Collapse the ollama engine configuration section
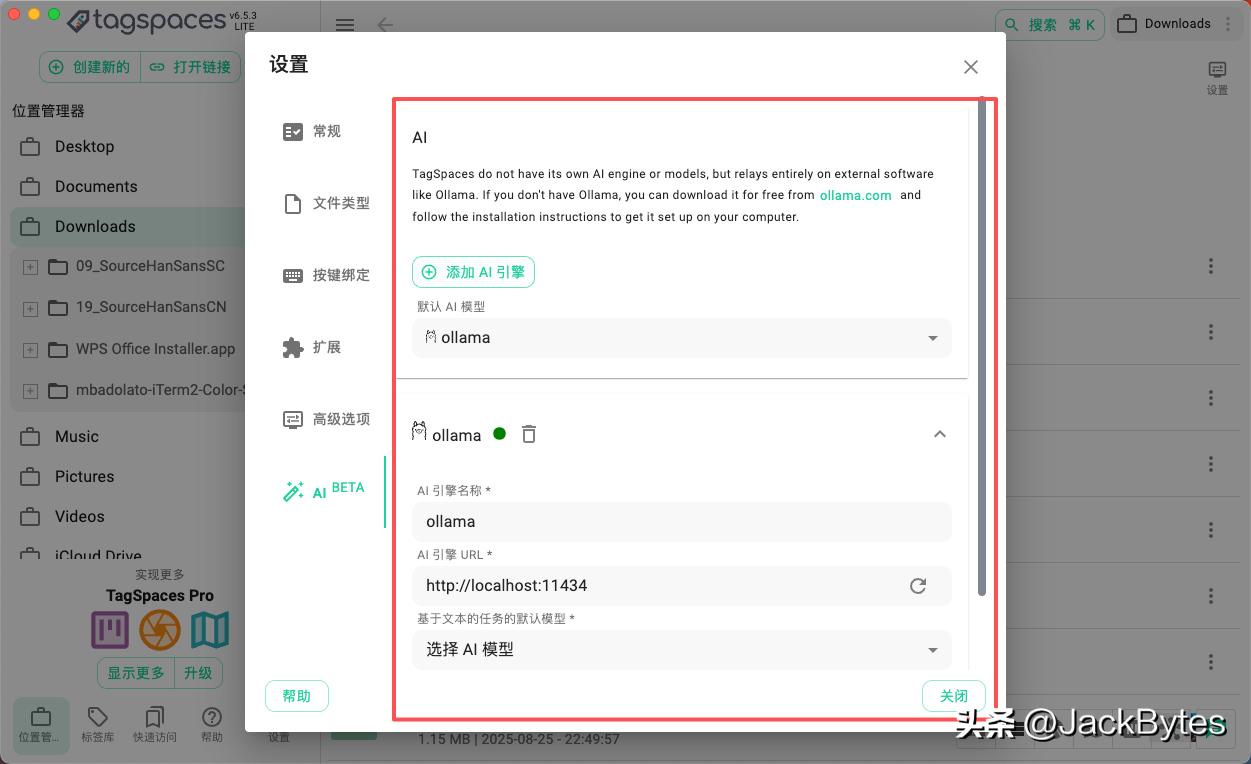Image resolution: width=1251 pixels, height=764 pixels. [939, 434]
